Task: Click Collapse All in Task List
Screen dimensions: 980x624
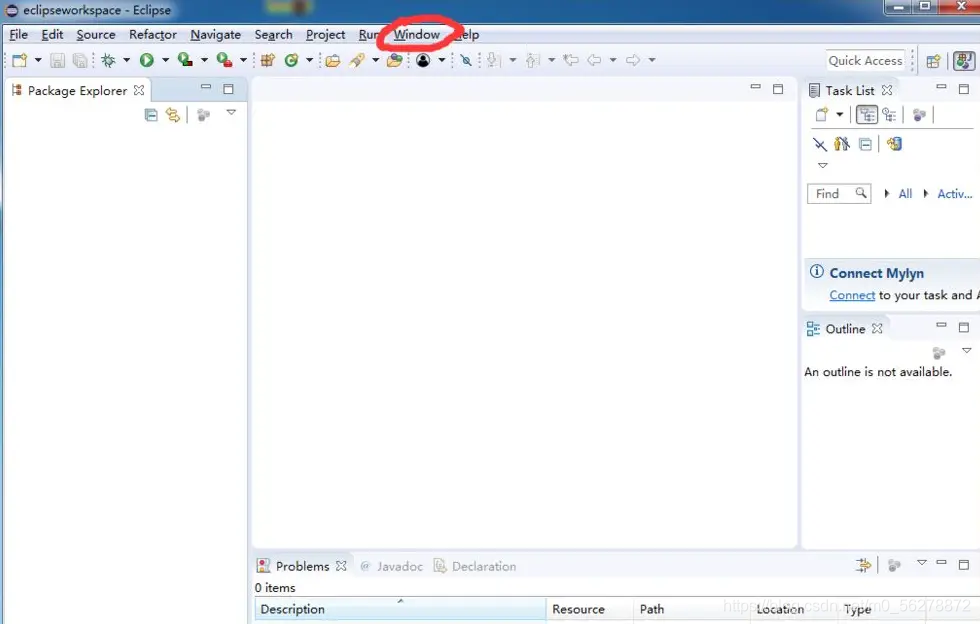Action: tap(865, 144)
